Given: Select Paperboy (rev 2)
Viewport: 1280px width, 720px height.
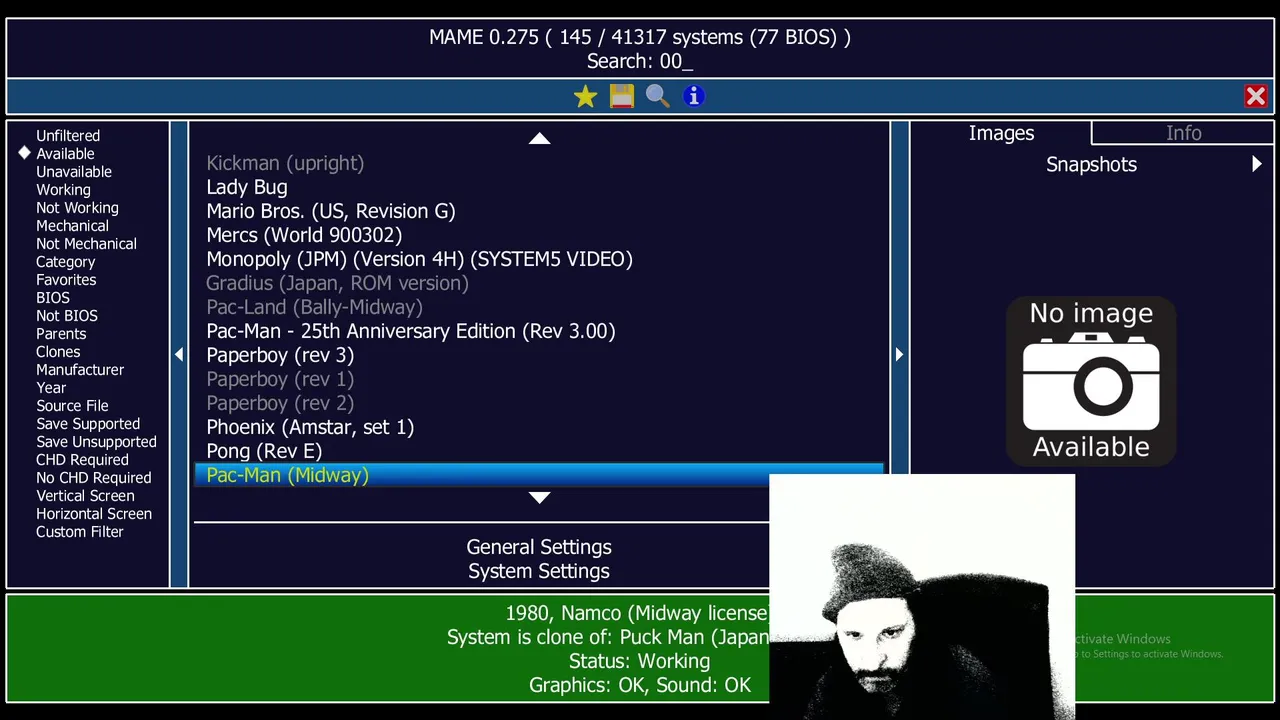Looking at the screenshot, I should click(539, 403).
